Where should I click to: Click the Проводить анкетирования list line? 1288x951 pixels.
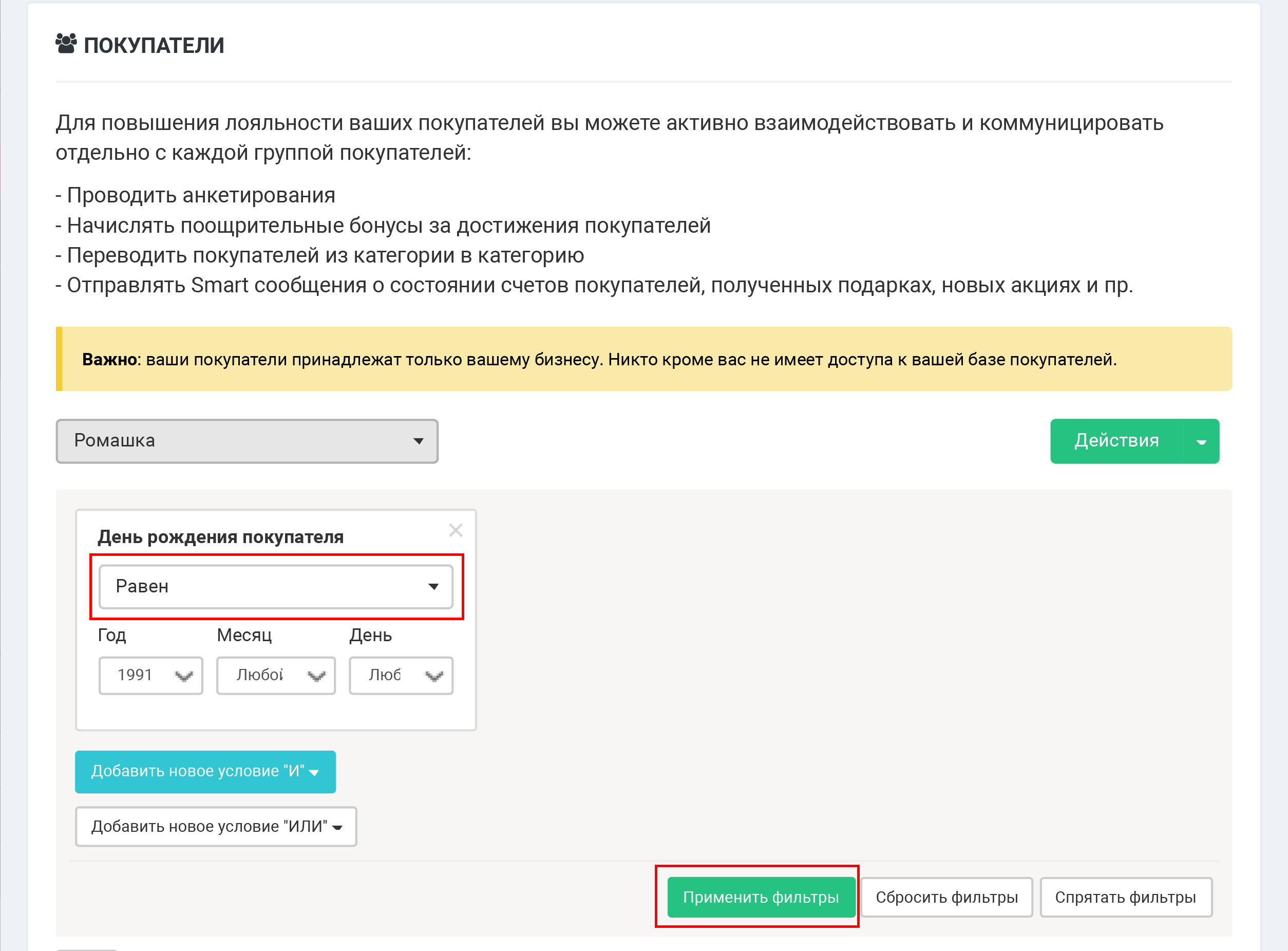[196, 195]
